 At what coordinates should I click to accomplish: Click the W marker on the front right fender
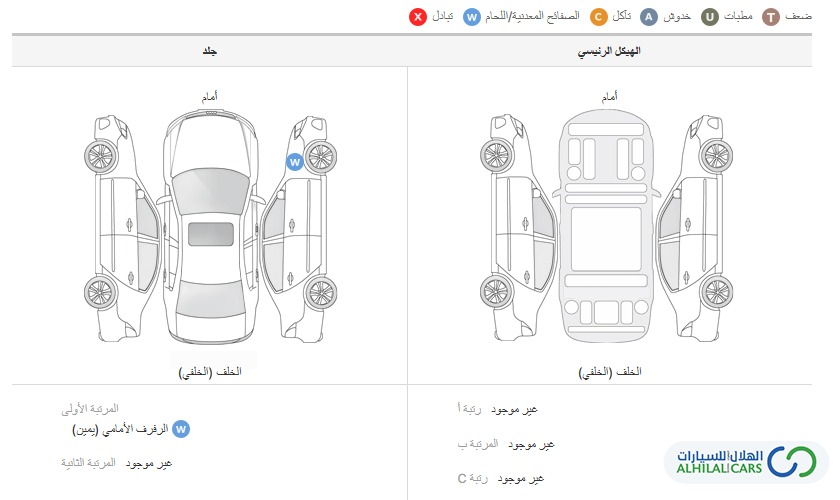pos(295,162)
